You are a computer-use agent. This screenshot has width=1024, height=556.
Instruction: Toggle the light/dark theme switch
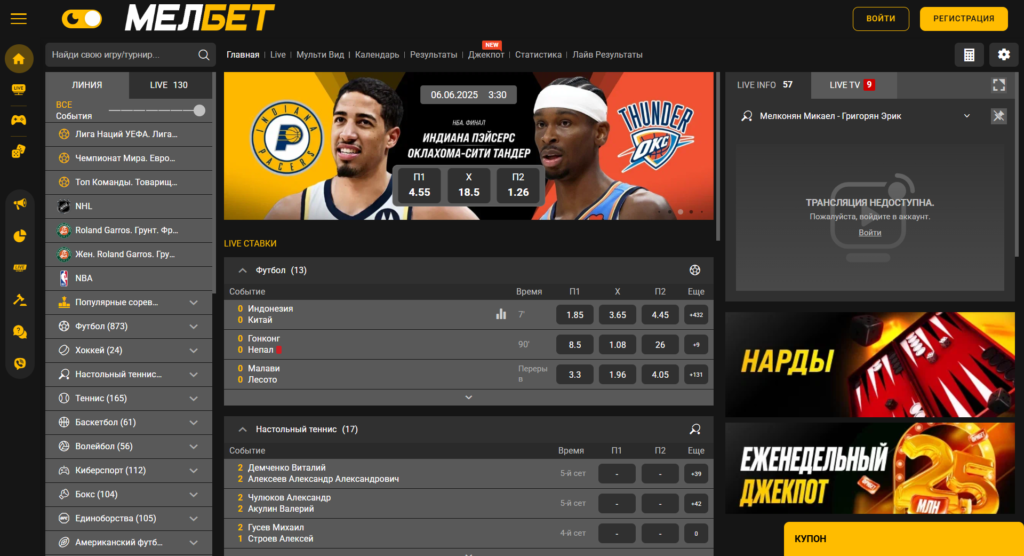82,19
